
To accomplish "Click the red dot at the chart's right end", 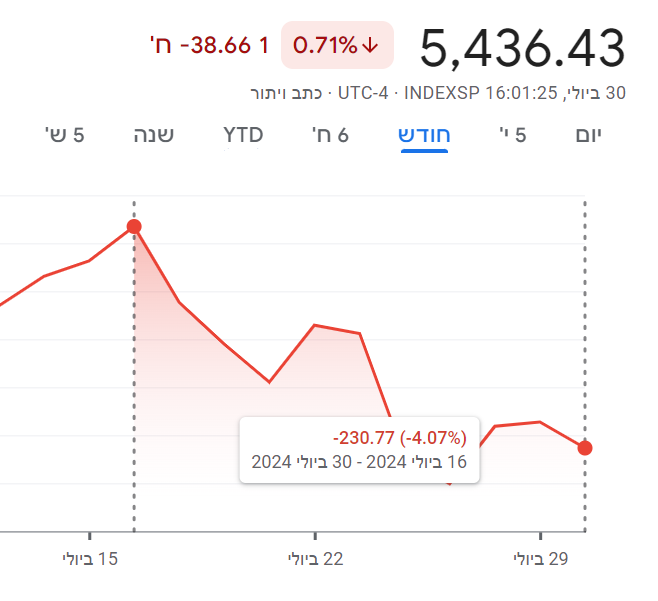I will pyautogui.click(x=585, y=448).
